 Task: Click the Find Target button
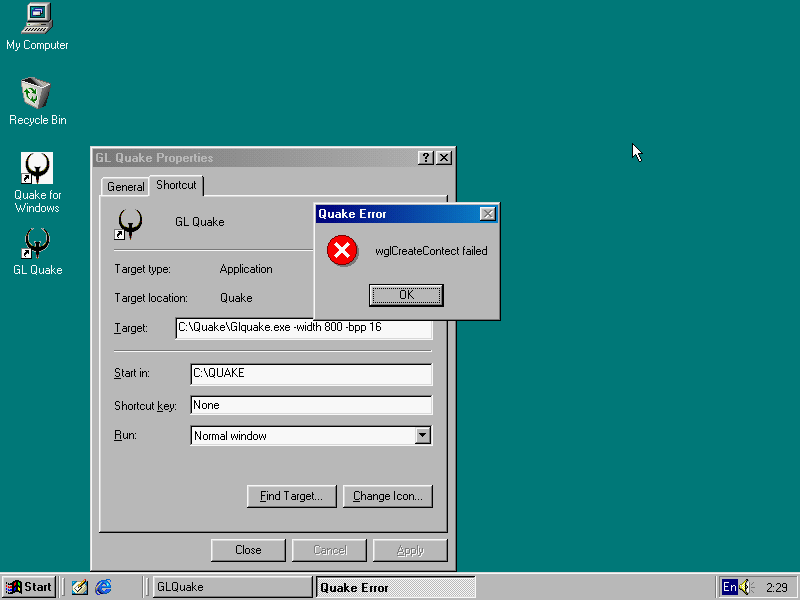[291, 496]
